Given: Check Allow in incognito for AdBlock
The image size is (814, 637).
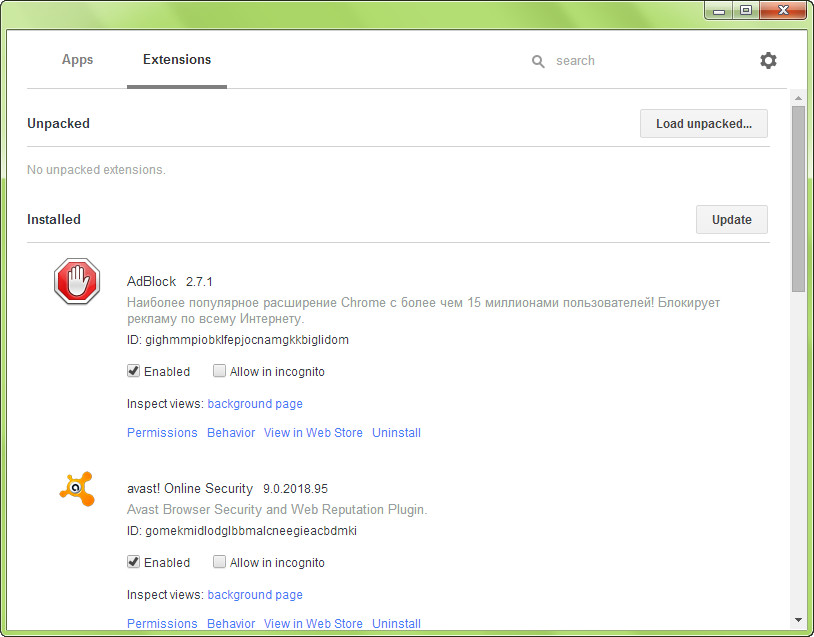Looking at the screenshot, I should point(219,371).
